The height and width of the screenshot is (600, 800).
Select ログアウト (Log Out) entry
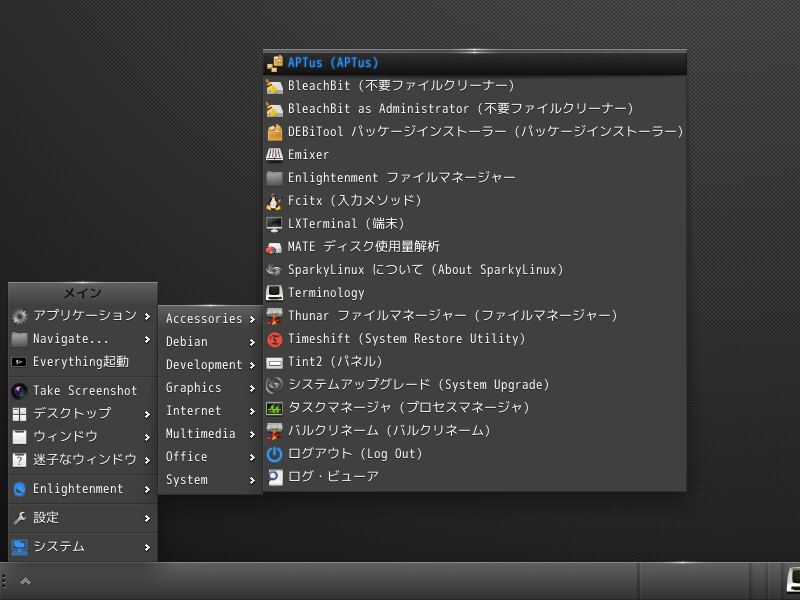click(x=474, y=454)
